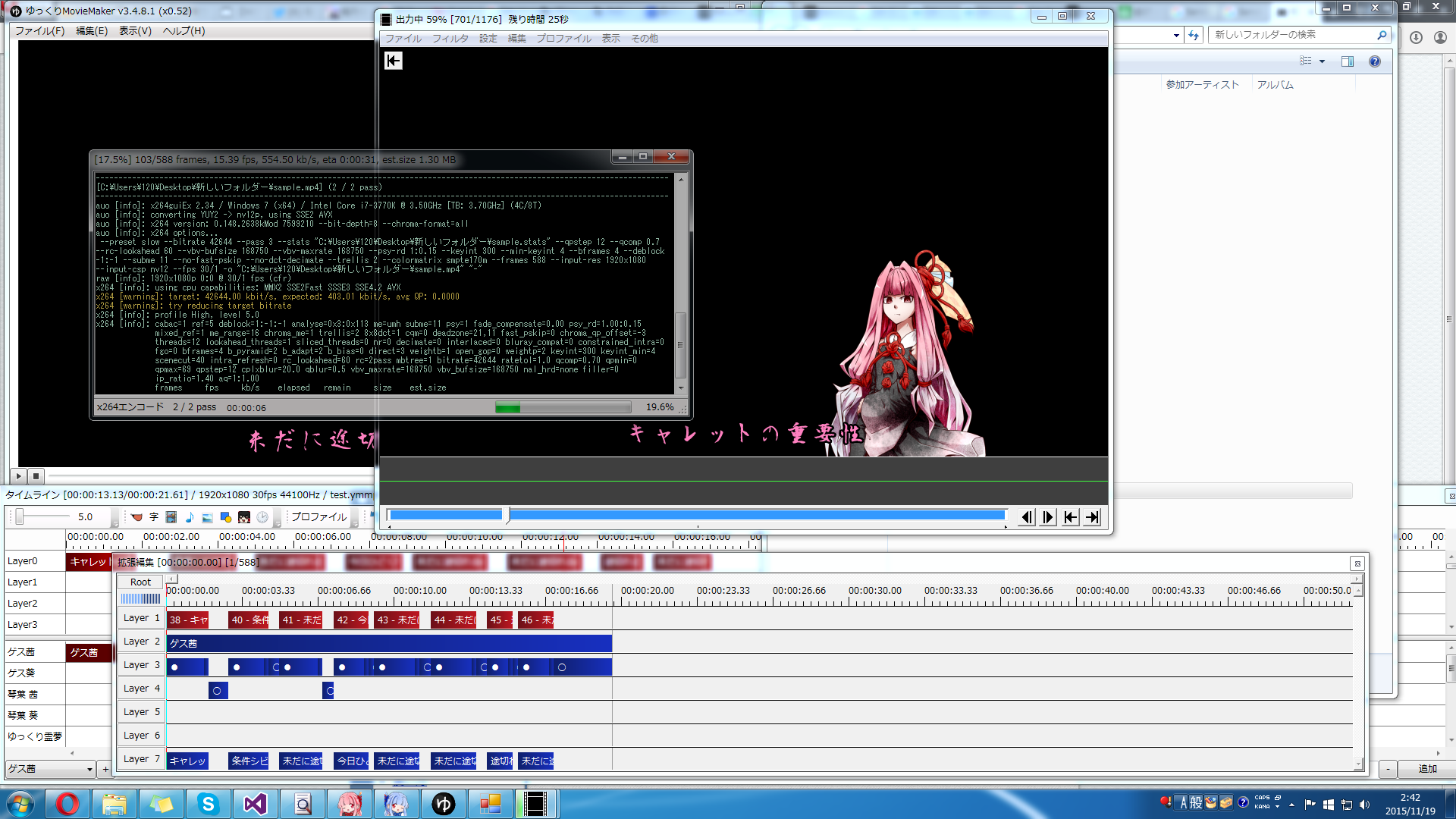Click the x264 encode progress bar
This screenshot has width=1456, height=819.
pos(563,408)
